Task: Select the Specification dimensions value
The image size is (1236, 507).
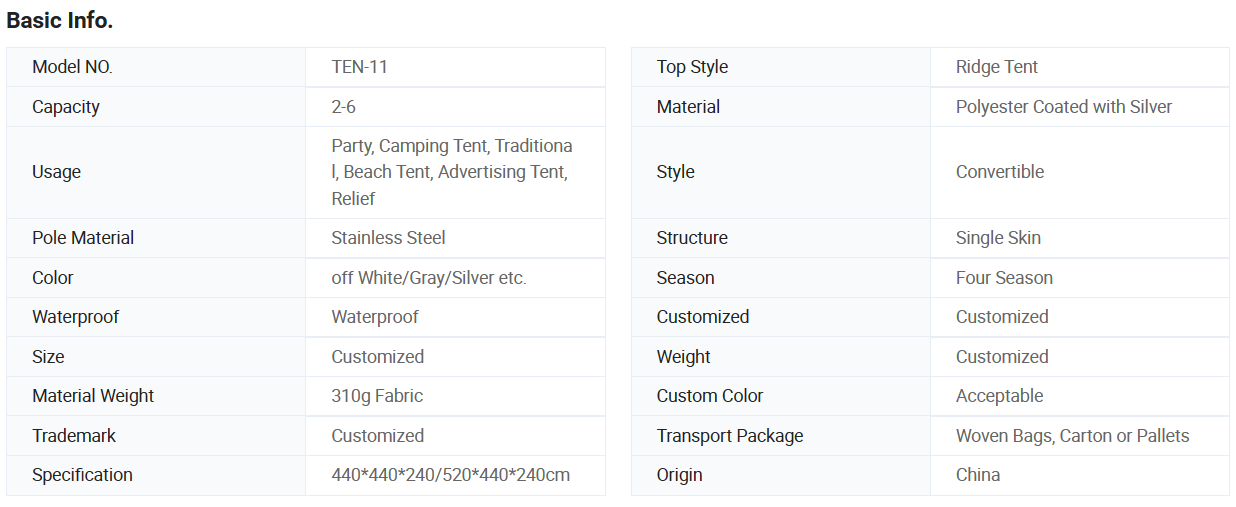Action: tap(450, 475)
